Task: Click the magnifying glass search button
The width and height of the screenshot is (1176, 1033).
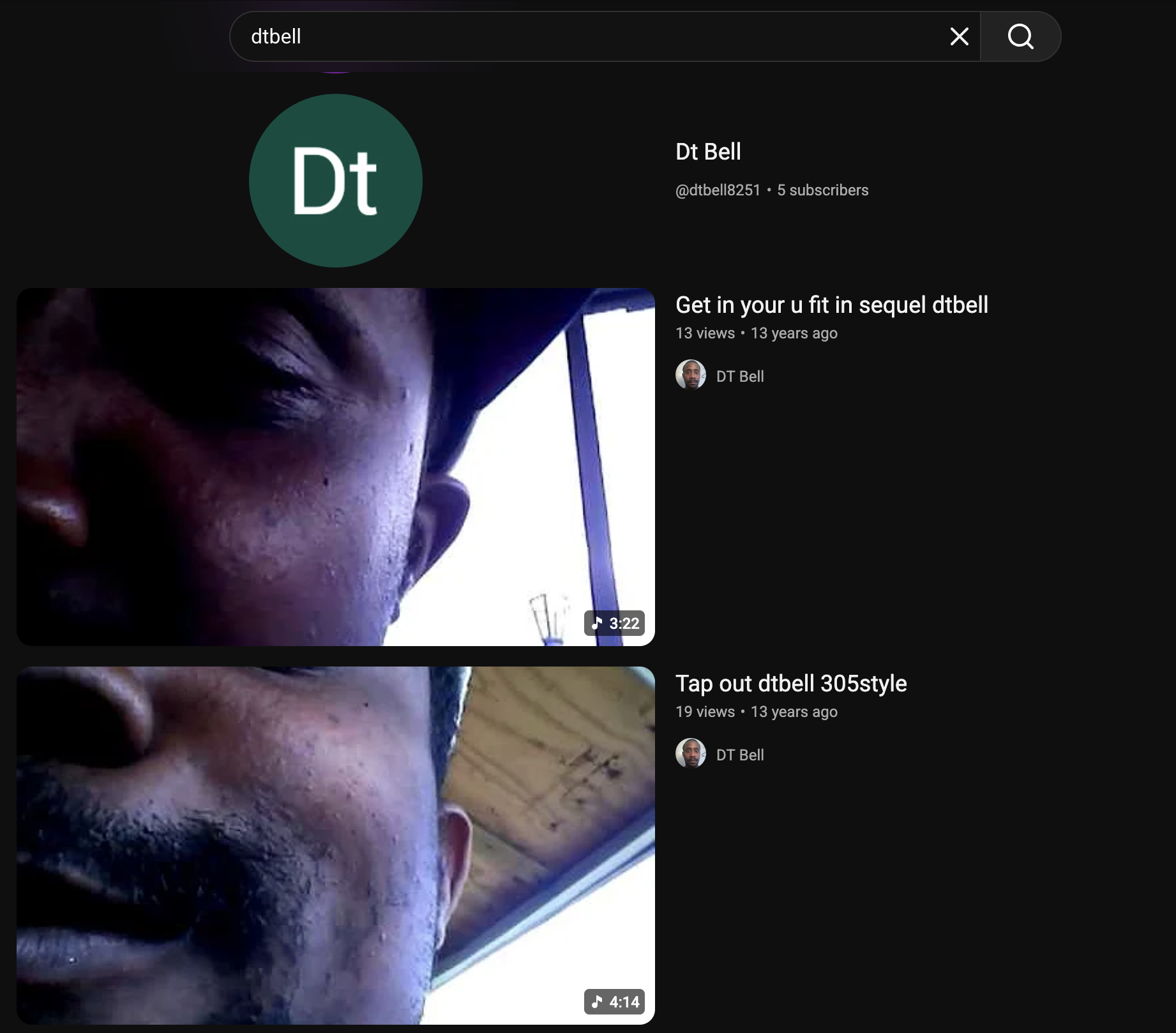Action: [x=1020, y=36]
